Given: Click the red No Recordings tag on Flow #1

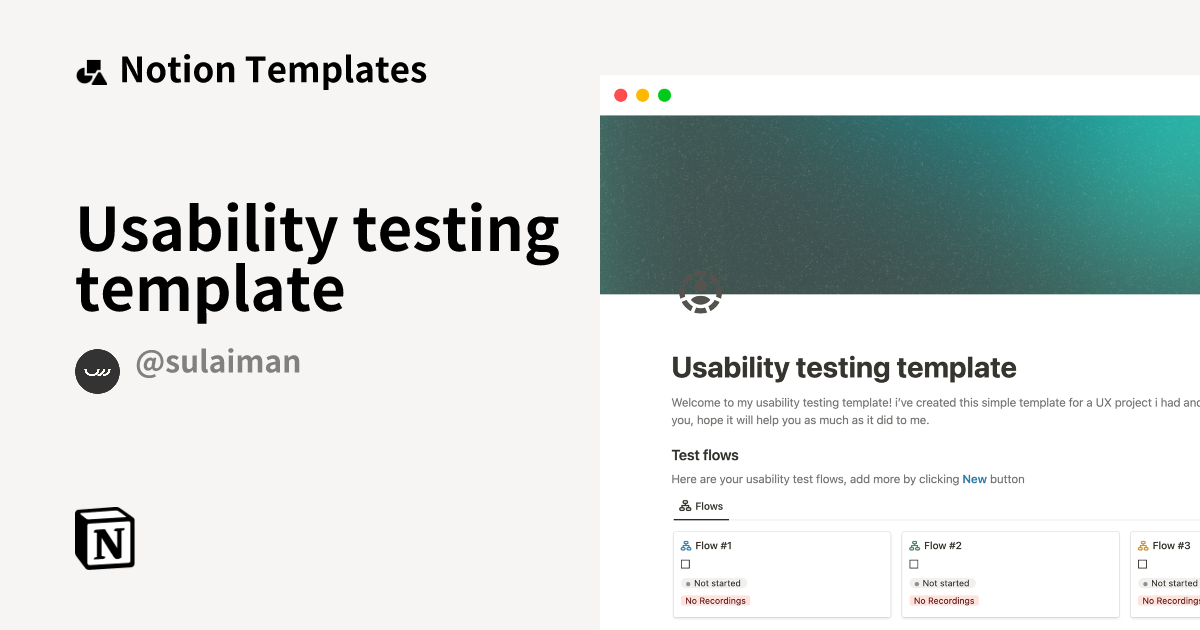Looking at the screenshot, I should (715, 600).
